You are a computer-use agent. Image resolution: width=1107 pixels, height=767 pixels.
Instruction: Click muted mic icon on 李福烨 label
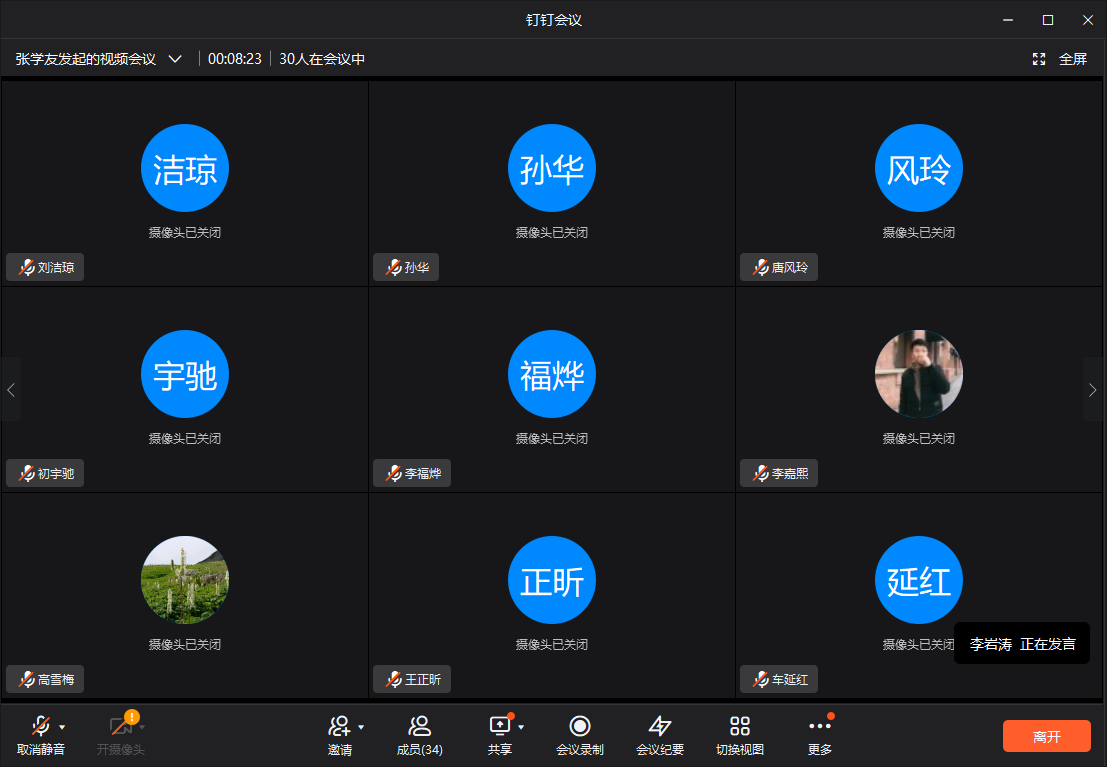pyautogui.click(x=394, y=473)
